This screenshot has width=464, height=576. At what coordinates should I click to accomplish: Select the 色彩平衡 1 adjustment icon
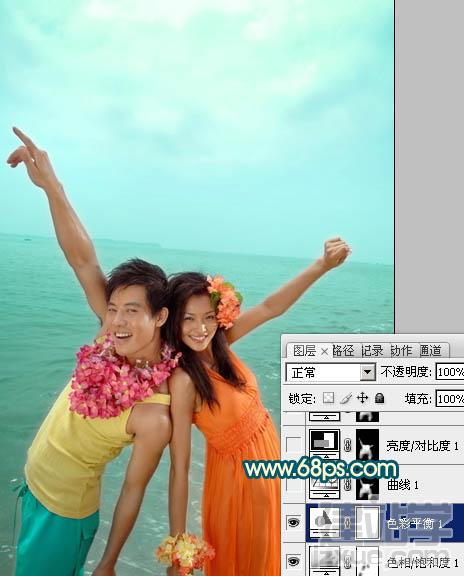[x=325, y=520]
